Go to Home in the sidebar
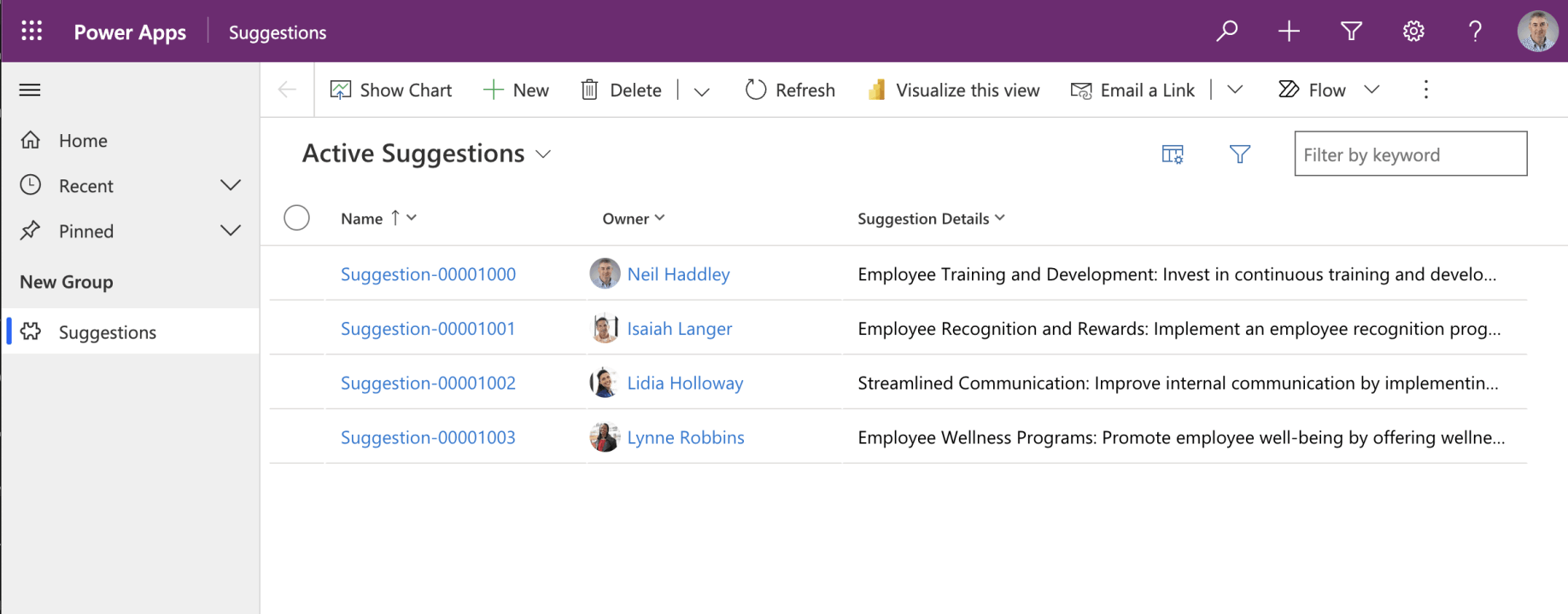 (83, 141)
